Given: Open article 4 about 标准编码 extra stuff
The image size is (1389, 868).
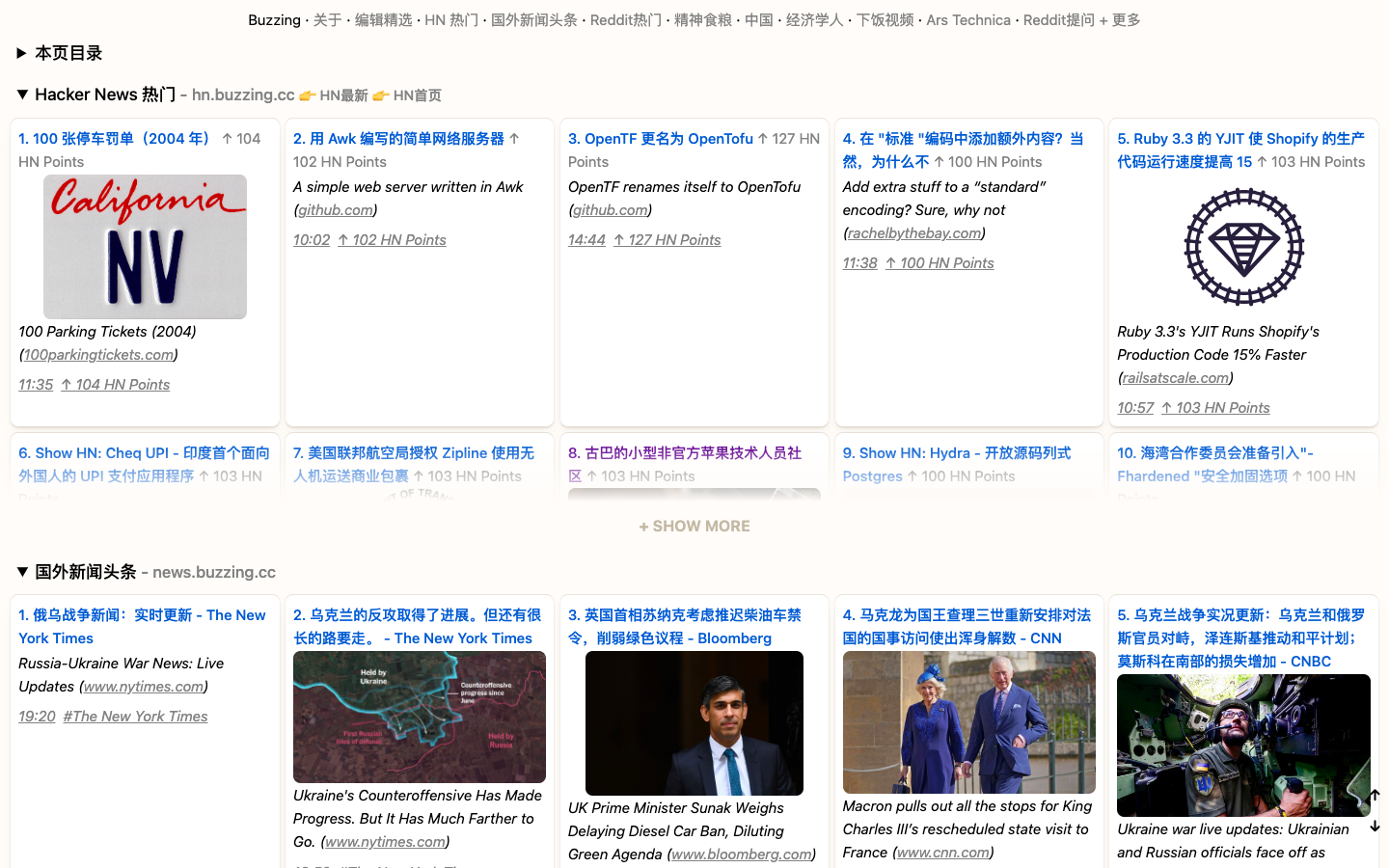Looking at the screenshot, I should click(963, 149).
